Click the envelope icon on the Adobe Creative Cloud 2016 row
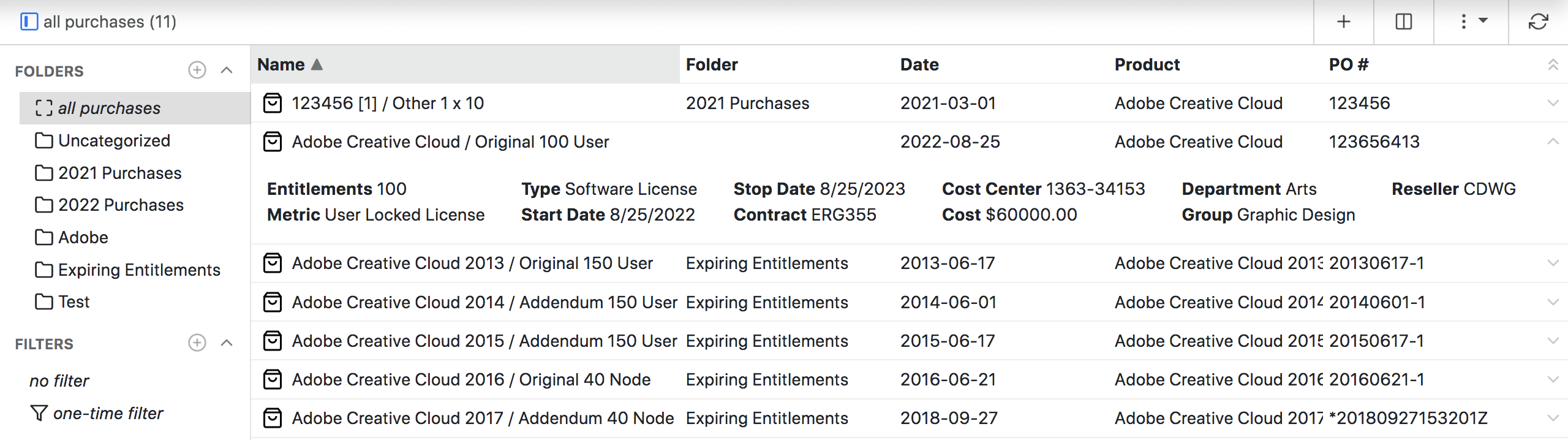The height and width of the screenshot is (440, 1568). coord(273,379)
